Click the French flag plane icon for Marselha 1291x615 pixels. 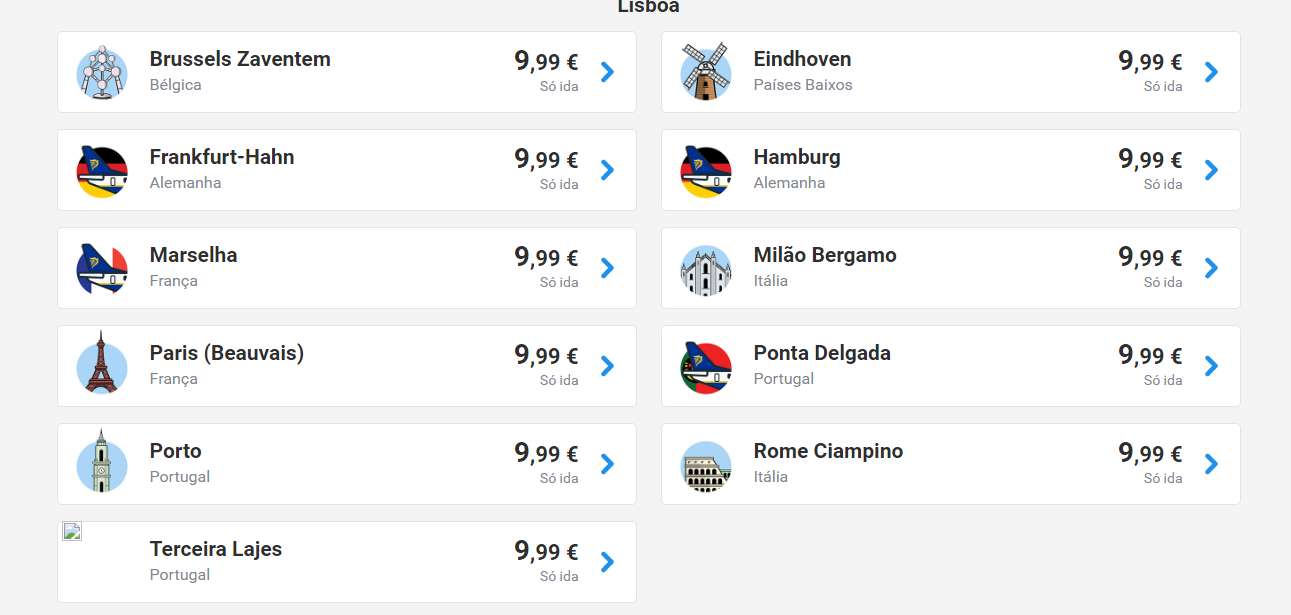pyautogui.click(x=102, y=269)
